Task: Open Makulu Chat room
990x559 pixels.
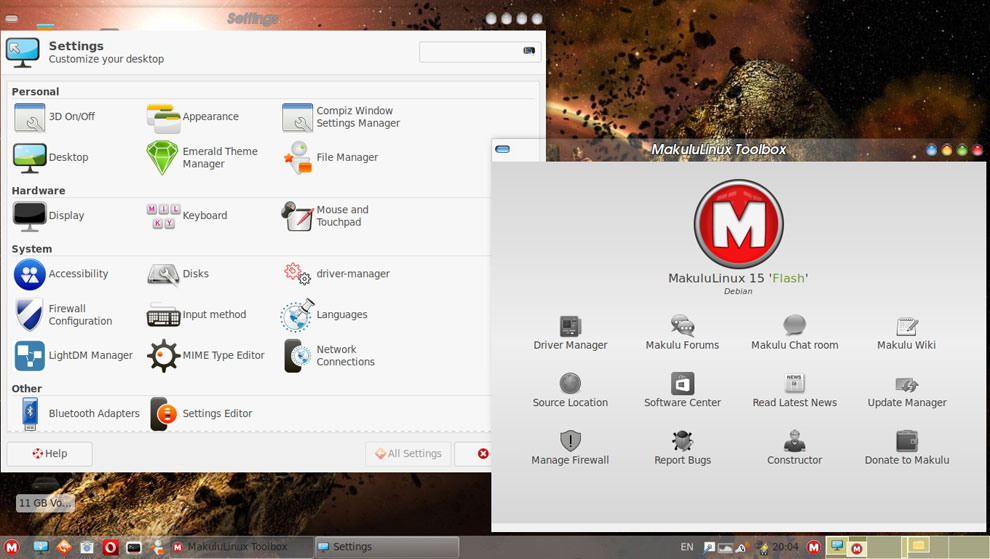Action: (795, 333)
